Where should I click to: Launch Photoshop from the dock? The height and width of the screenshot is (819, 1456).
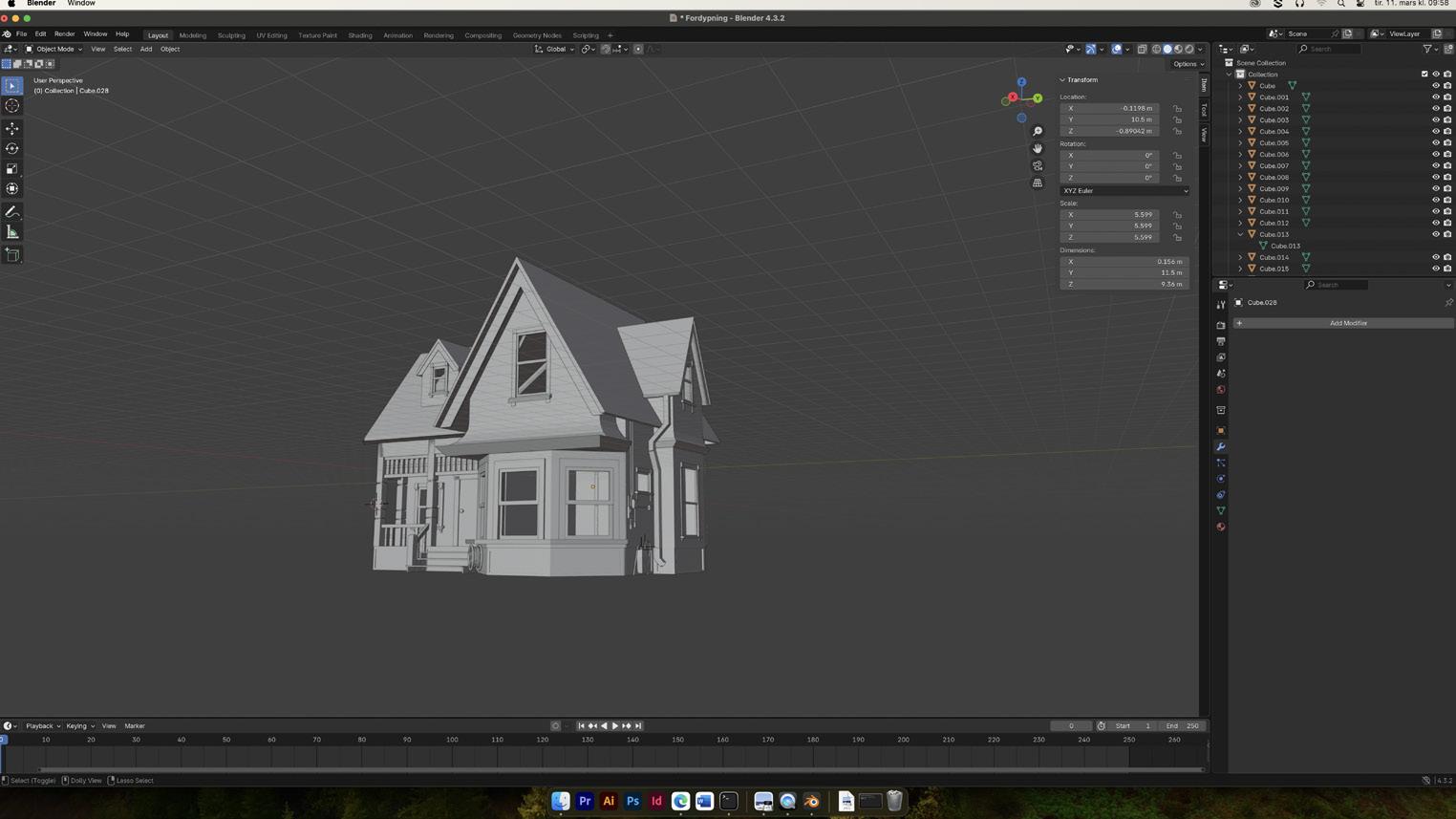click(632, 801)
